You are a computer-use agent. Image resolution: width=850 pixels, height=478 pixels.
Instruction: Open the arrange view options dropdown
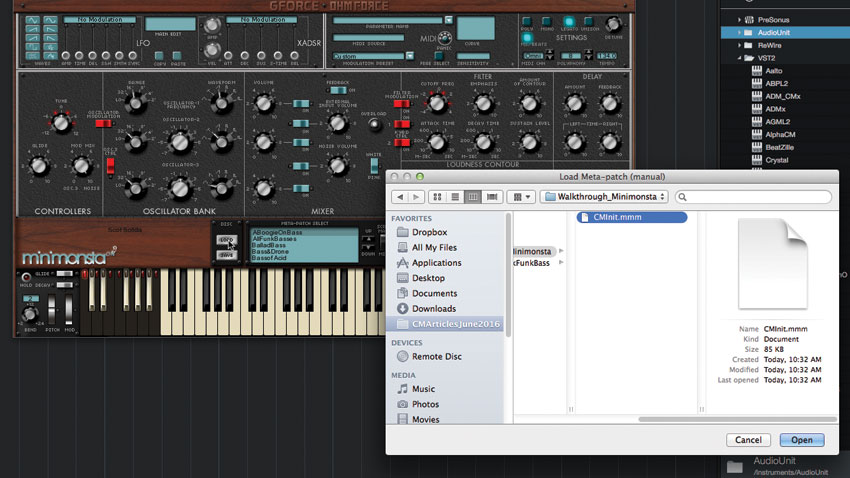521,197
